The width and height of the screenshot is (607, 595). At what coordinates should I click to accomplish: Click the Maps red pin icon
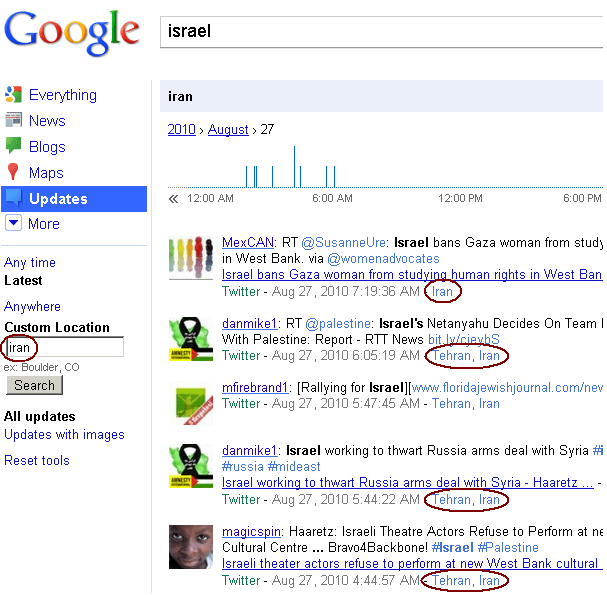pyautogui.click(x=13, y=172)
